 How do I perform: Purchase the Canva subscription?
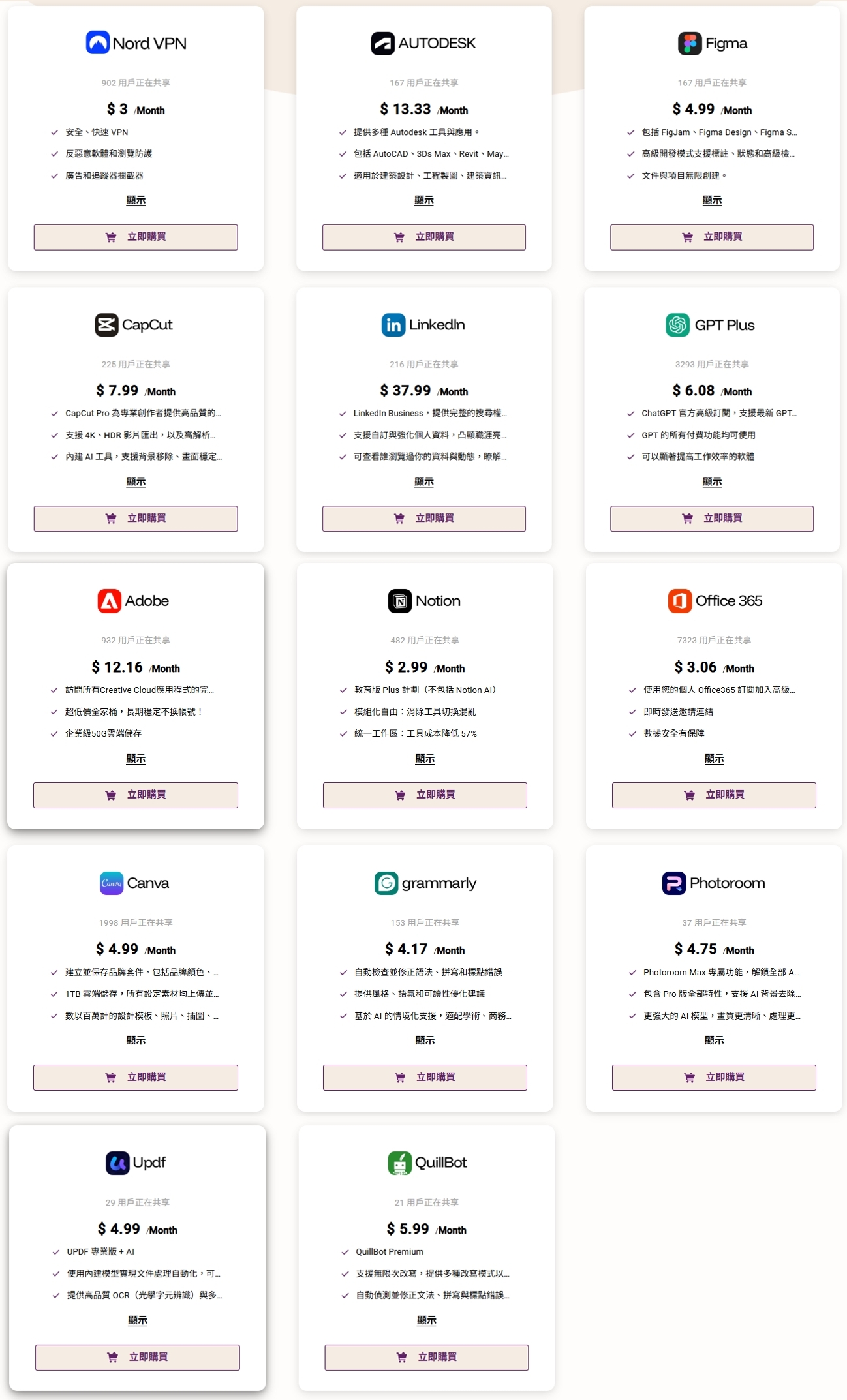click(x=136, y=1078)
